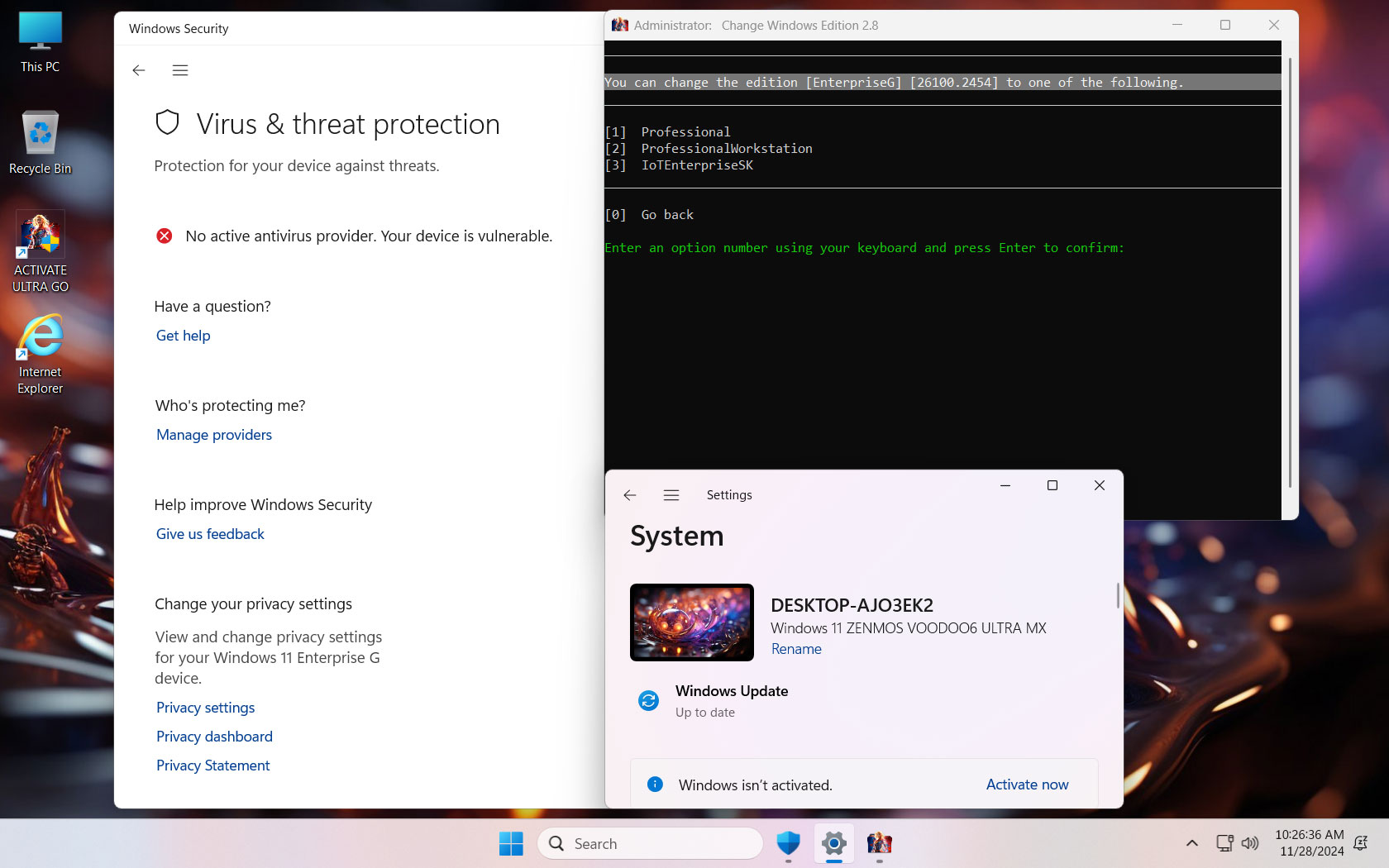Image resolution: width=1389 pixels, height=868 pixels.
Task: Open ACTIVATE ULTRA GO desktop shortcut
Action: pyautogui.click(x=40, y=252)
